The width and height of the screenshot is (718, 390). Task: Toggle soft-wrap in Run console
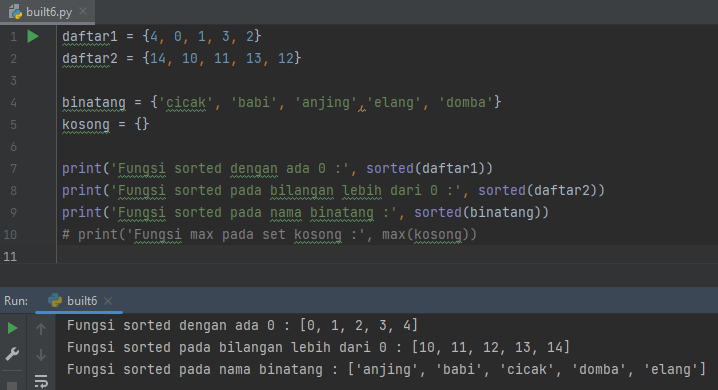point(41,381)
